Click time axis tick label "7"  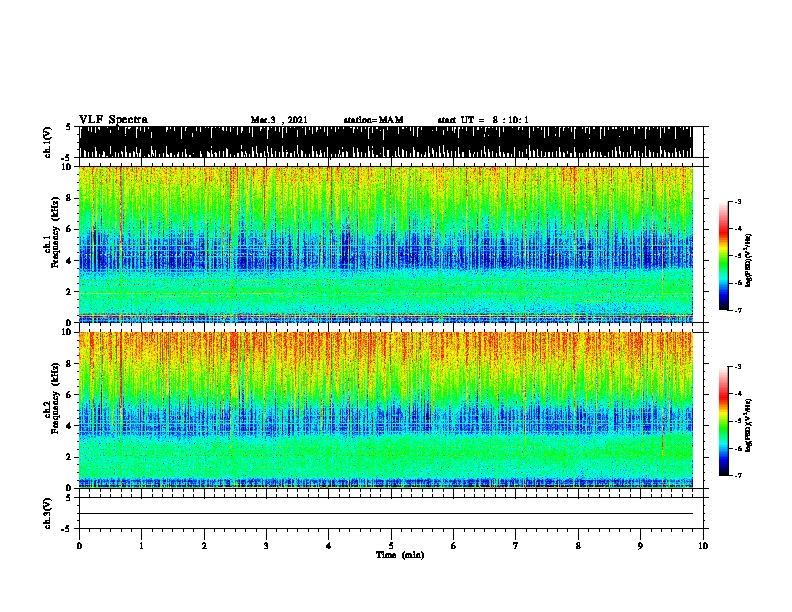516,546
